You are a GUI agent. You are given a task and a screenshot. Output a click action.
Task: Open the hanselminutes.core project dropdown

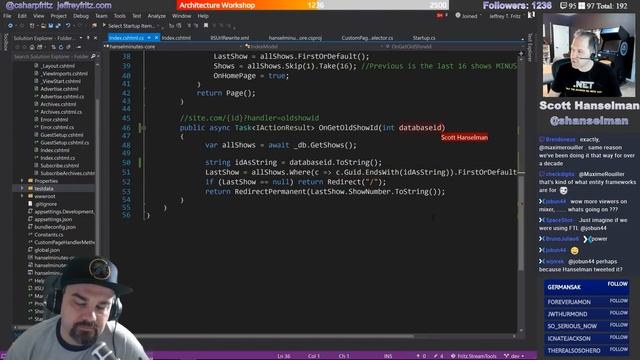pos(241,47)
